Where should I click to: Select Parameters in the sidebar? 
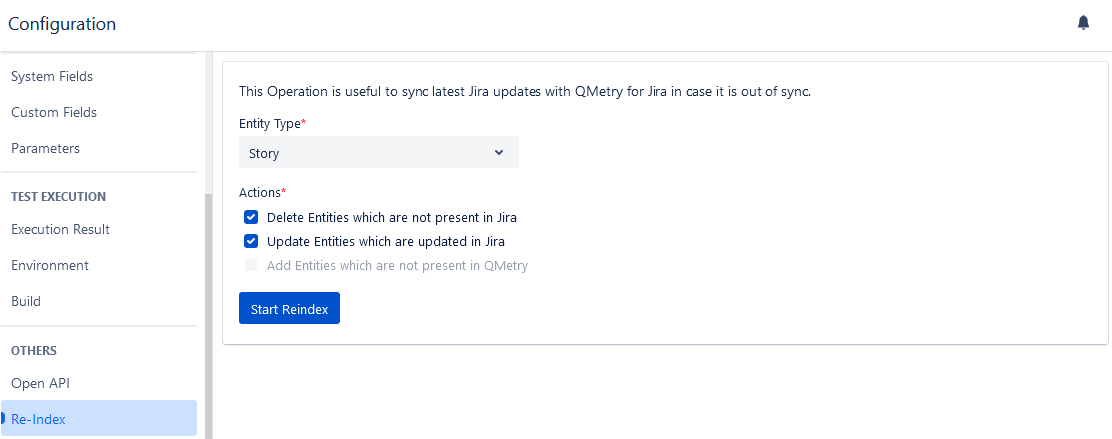click(x=45, y=148)
